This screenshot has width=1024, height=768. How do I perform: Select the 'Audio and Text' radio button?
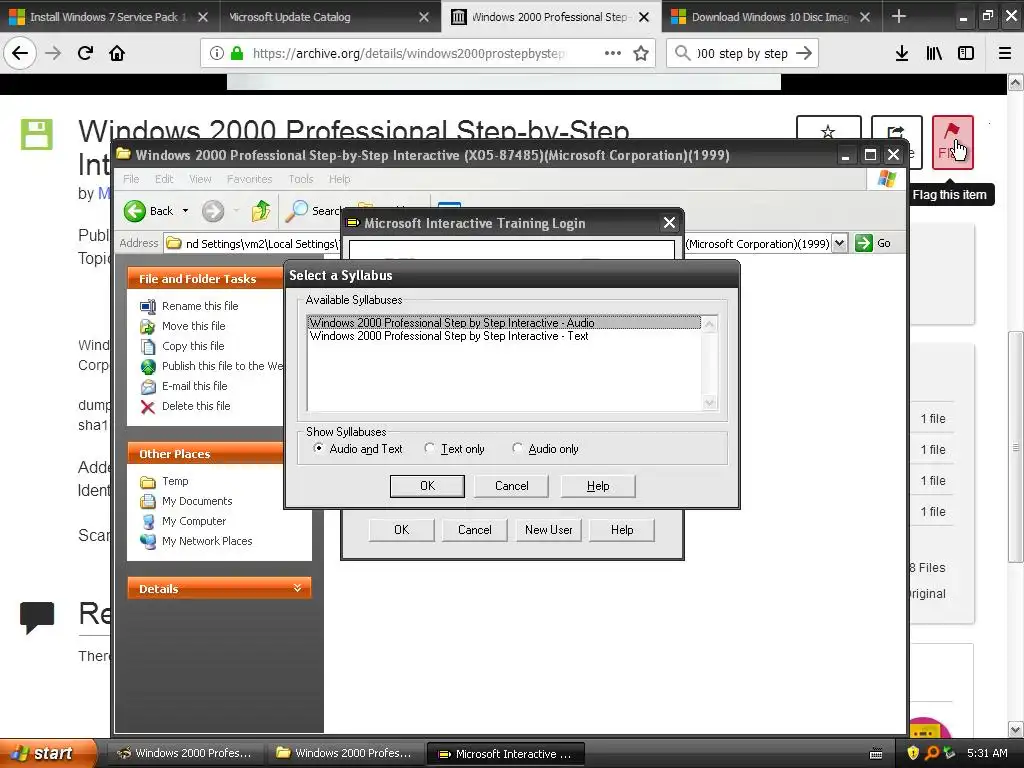click(318, 448)
